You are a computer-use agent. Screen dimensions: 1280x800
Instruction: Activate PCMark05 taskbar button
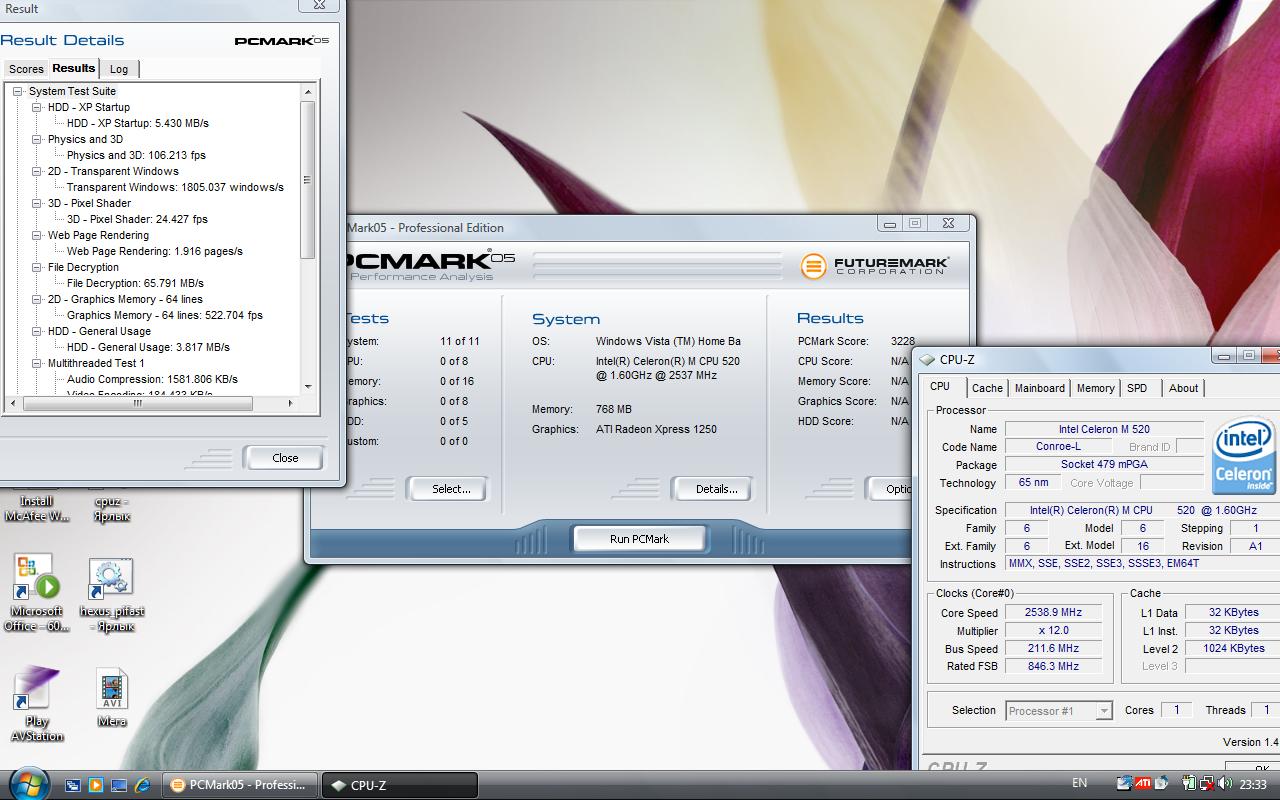[240, 785]
